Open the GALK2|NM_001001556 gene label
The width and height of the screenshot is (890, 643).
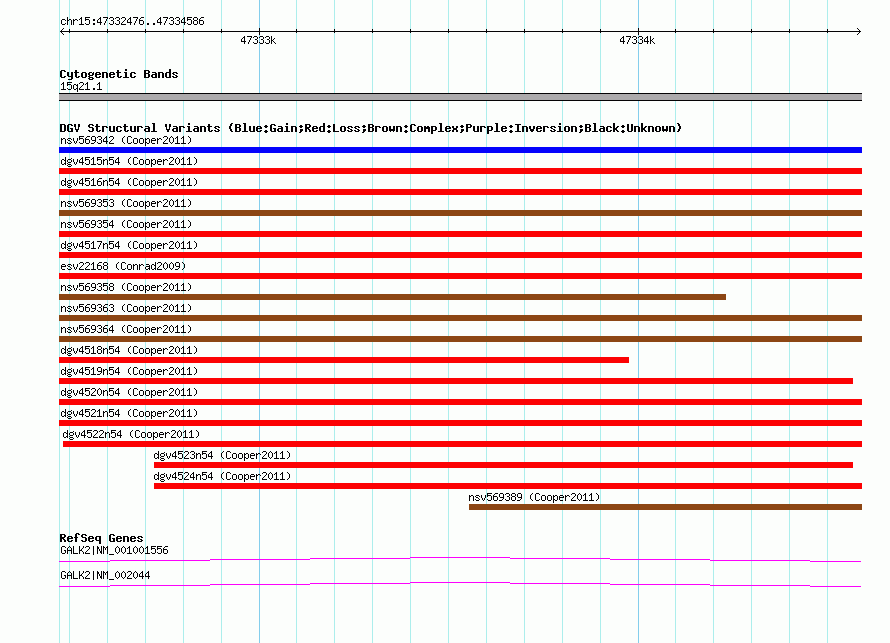[x=114, y=550]
